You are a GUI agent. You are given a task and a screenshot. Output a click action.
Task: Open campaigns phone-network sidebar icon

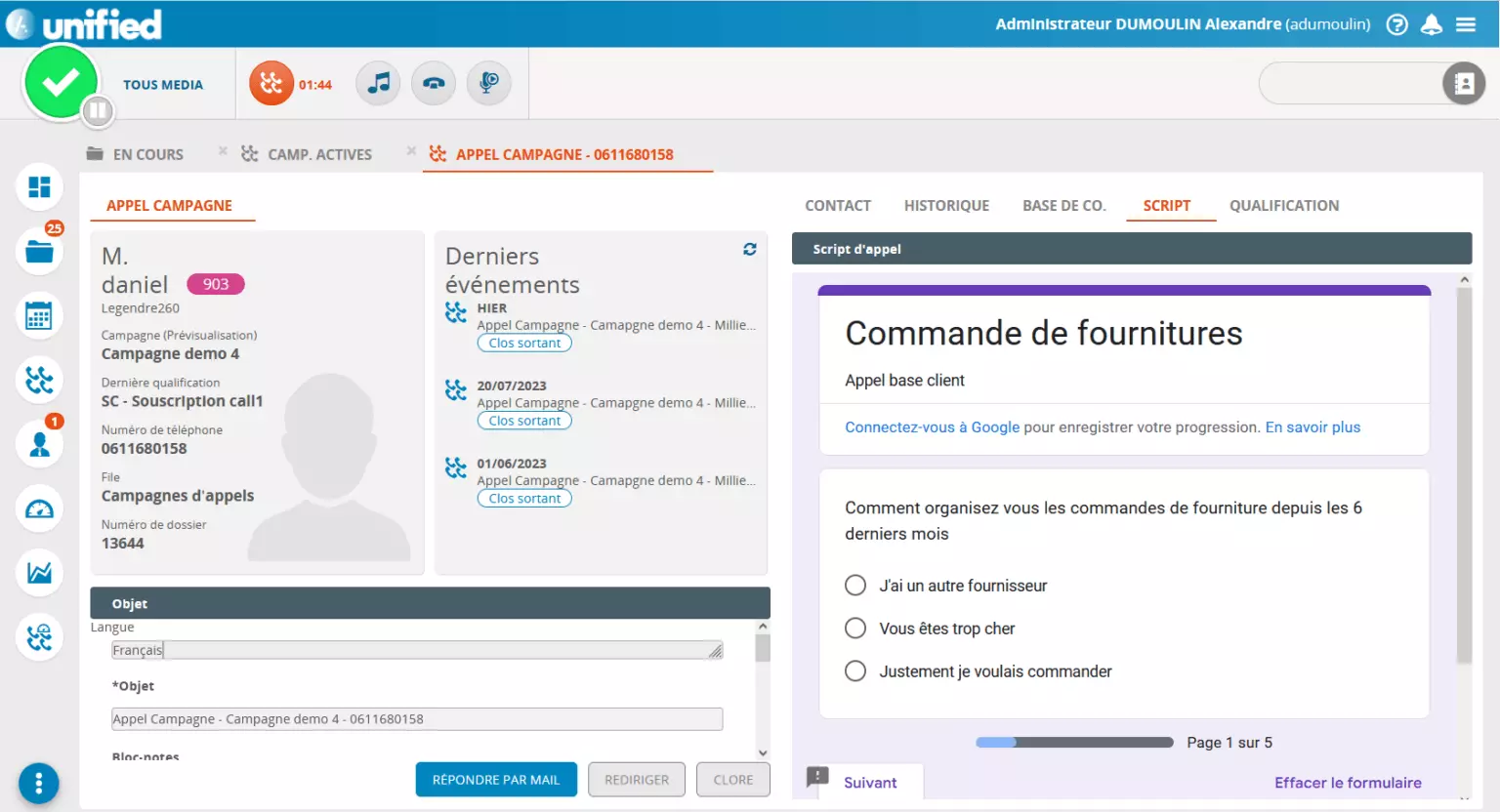39,381
